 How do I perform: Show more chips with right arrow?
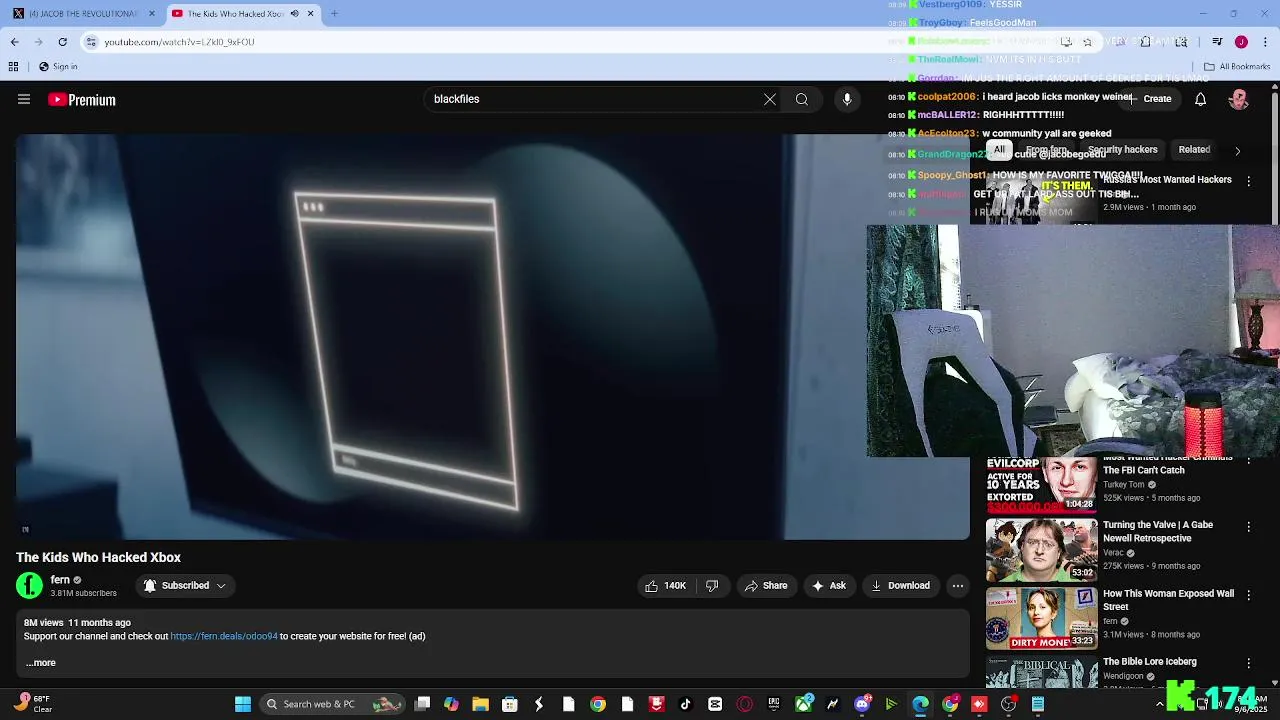[1237, 151]
